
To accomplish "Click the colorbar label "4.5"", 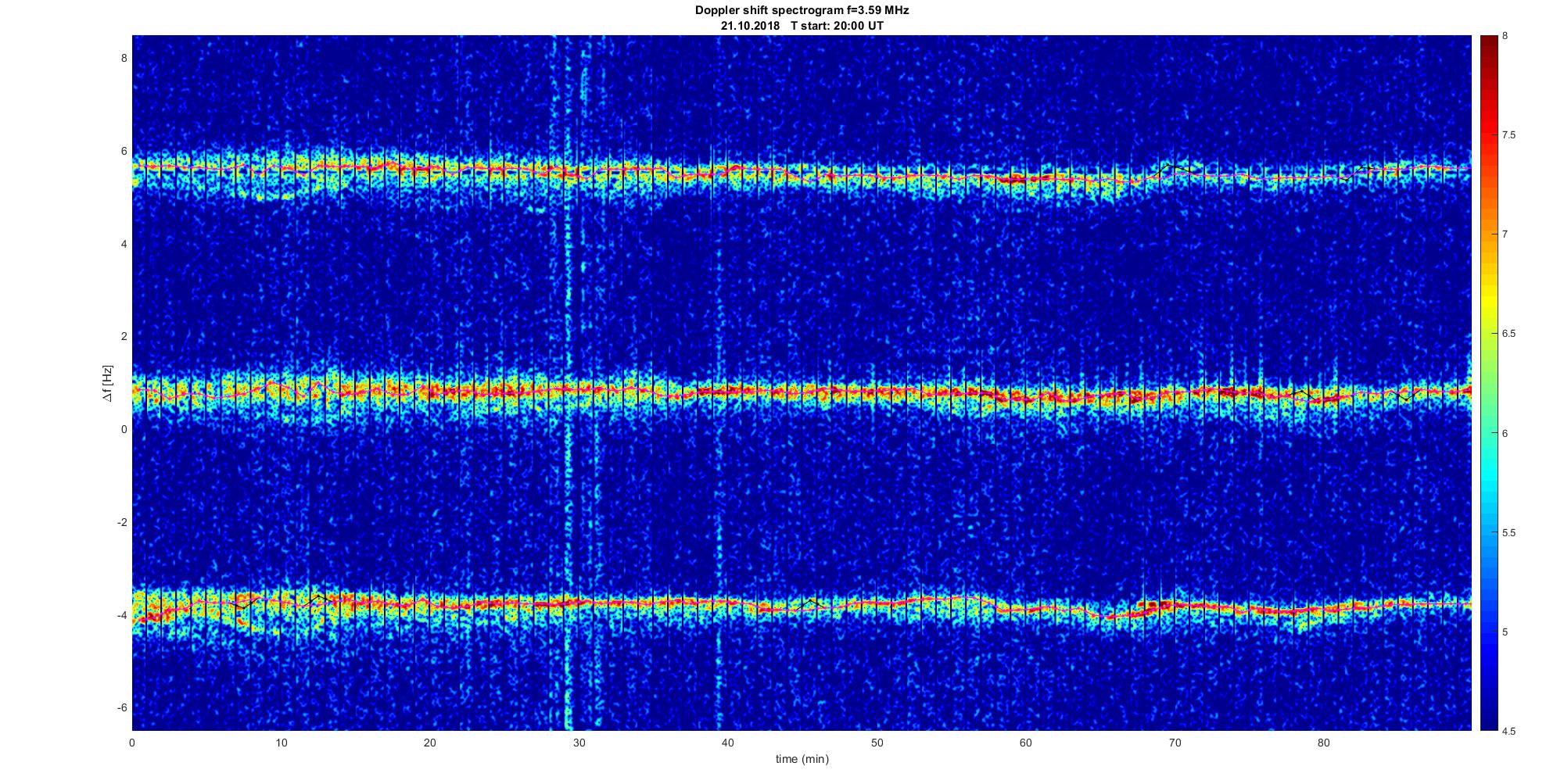I will pyautogui.click(x=1509, y=731).
